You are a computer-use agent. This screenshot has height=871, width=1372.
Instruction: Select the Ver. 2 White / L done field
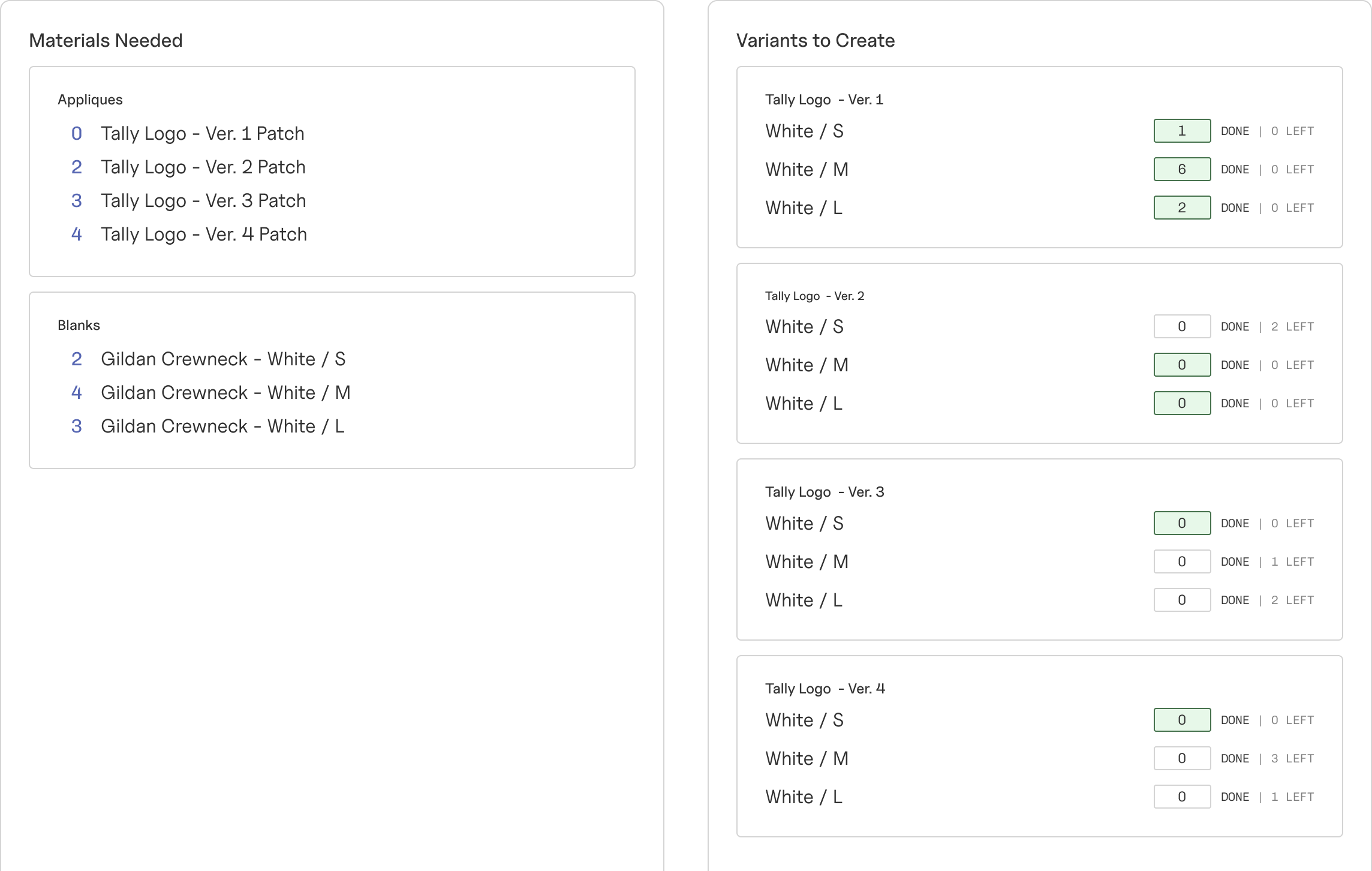pyautogui.click(x=1182, y=404)
